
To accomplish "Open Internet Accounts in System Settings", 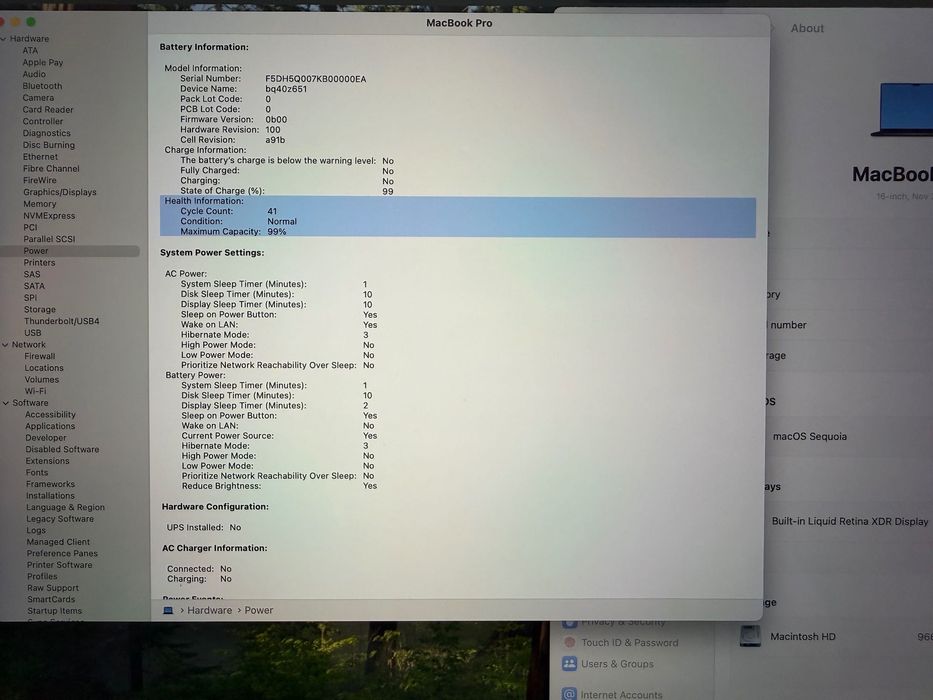I will point(612,695).
